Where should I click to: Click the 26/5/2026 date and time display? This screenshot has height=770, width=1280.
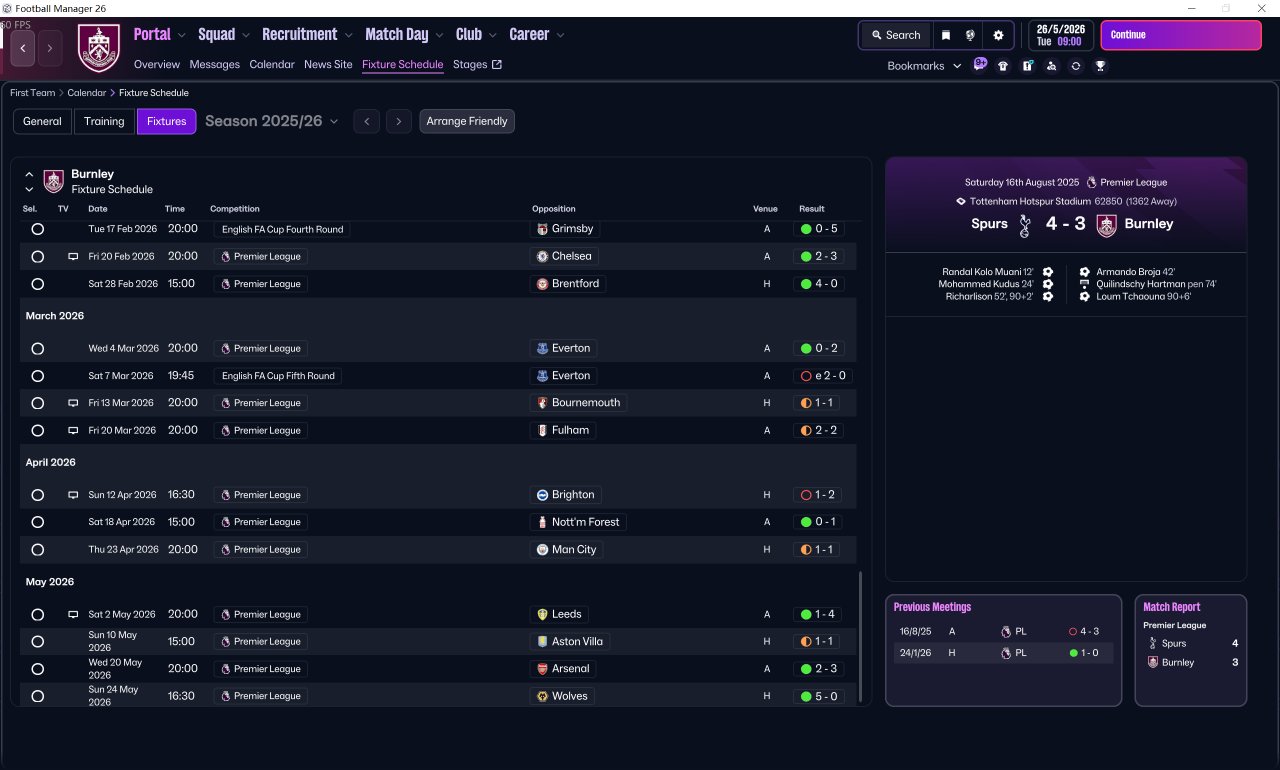coord(1062,35)
